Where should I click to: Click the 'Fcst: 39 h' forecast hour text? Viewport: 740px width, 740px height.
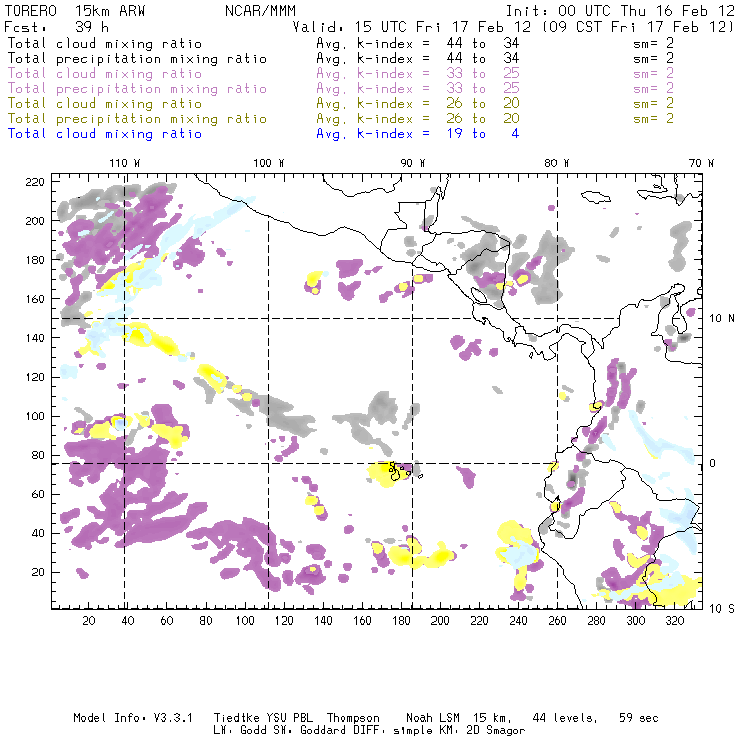click(x=57, y=27)
